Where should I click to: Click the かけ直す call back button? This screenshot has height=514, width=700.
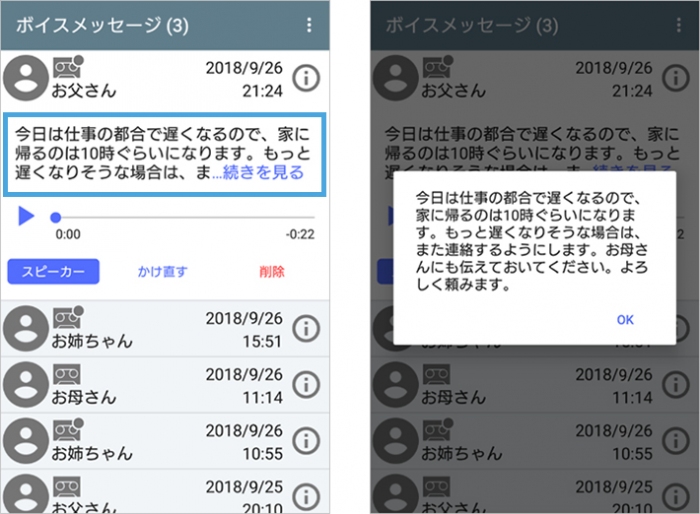click(163, 271)
